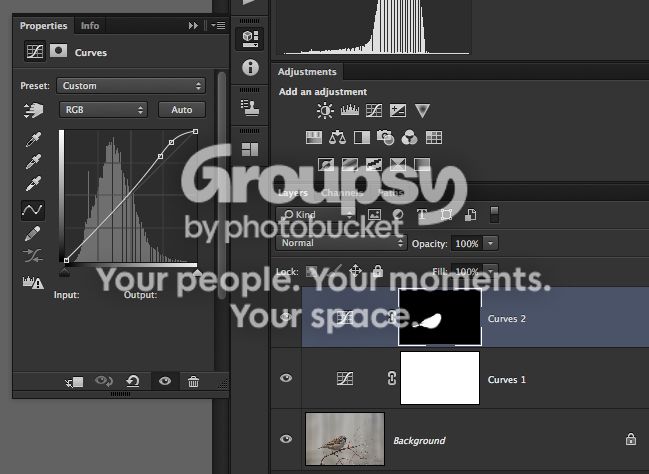Add an Exposure adjustment
Viewport: 649px width, 474px height.
pos(398,111)
